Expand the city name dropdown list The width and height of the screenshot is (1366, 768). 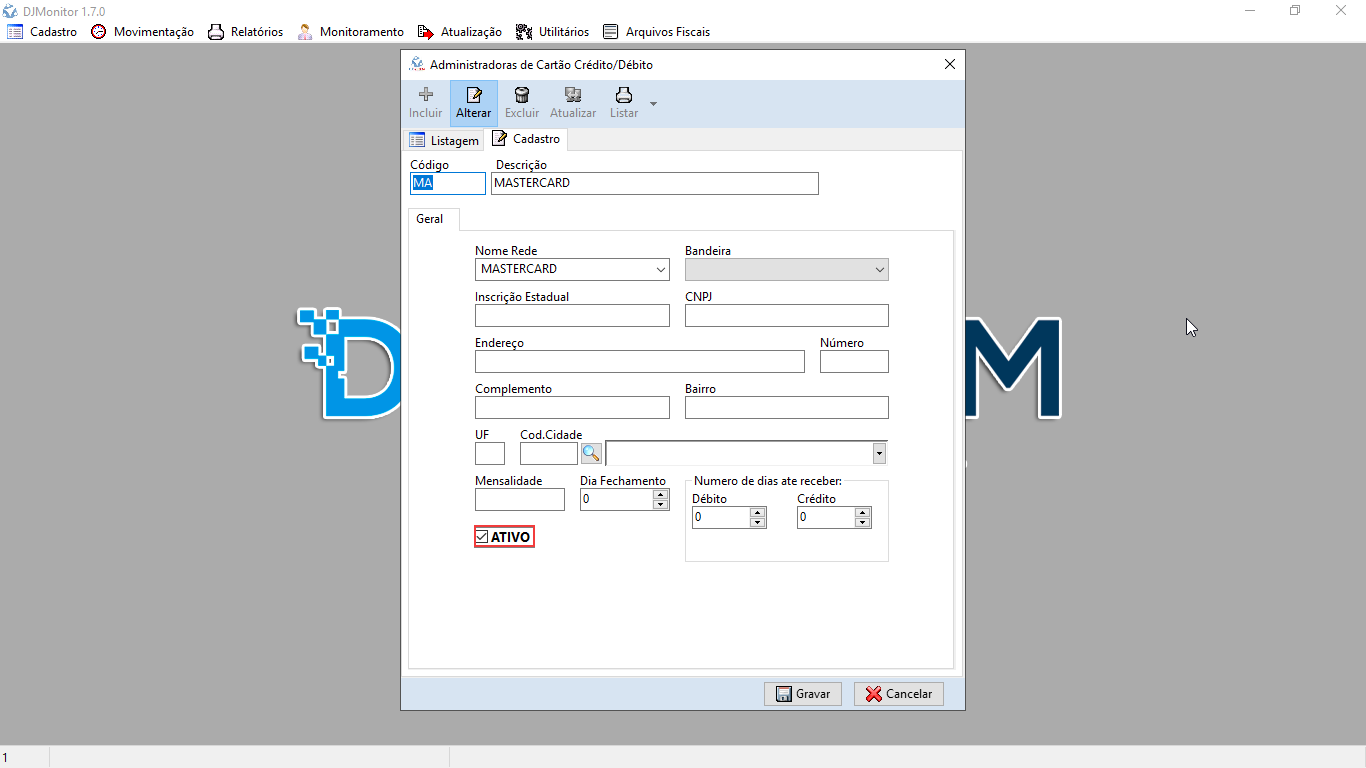tap(879, 453)
